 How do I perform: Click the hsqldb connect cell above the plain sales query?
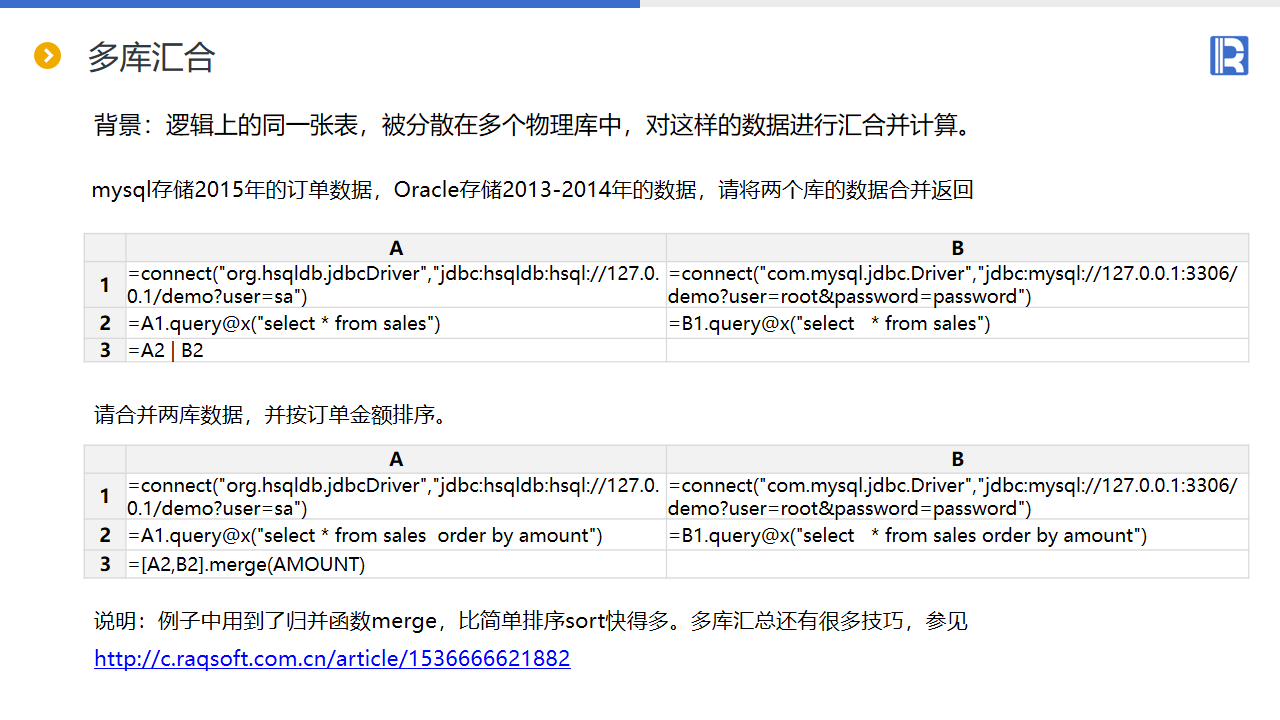click(x=396, y=285)
